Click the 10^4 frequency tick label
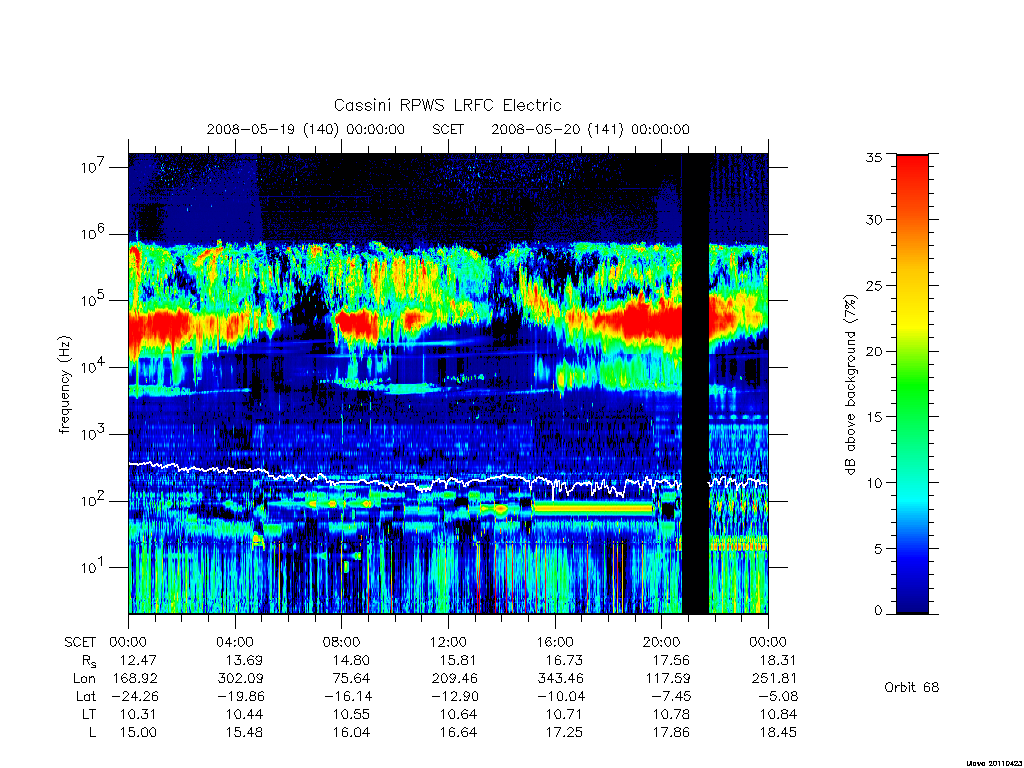 tap(93, 367)
